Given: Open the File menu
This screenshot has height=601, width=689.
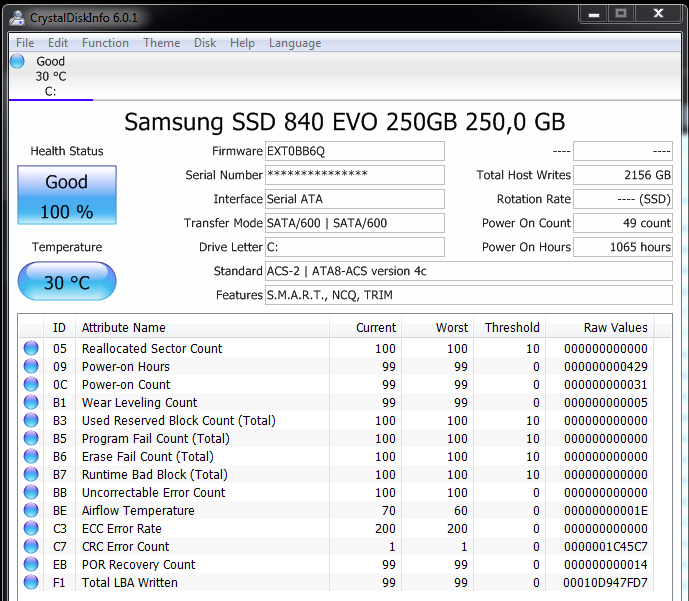Looking at the screenshot, I should (x=25, y=43).
